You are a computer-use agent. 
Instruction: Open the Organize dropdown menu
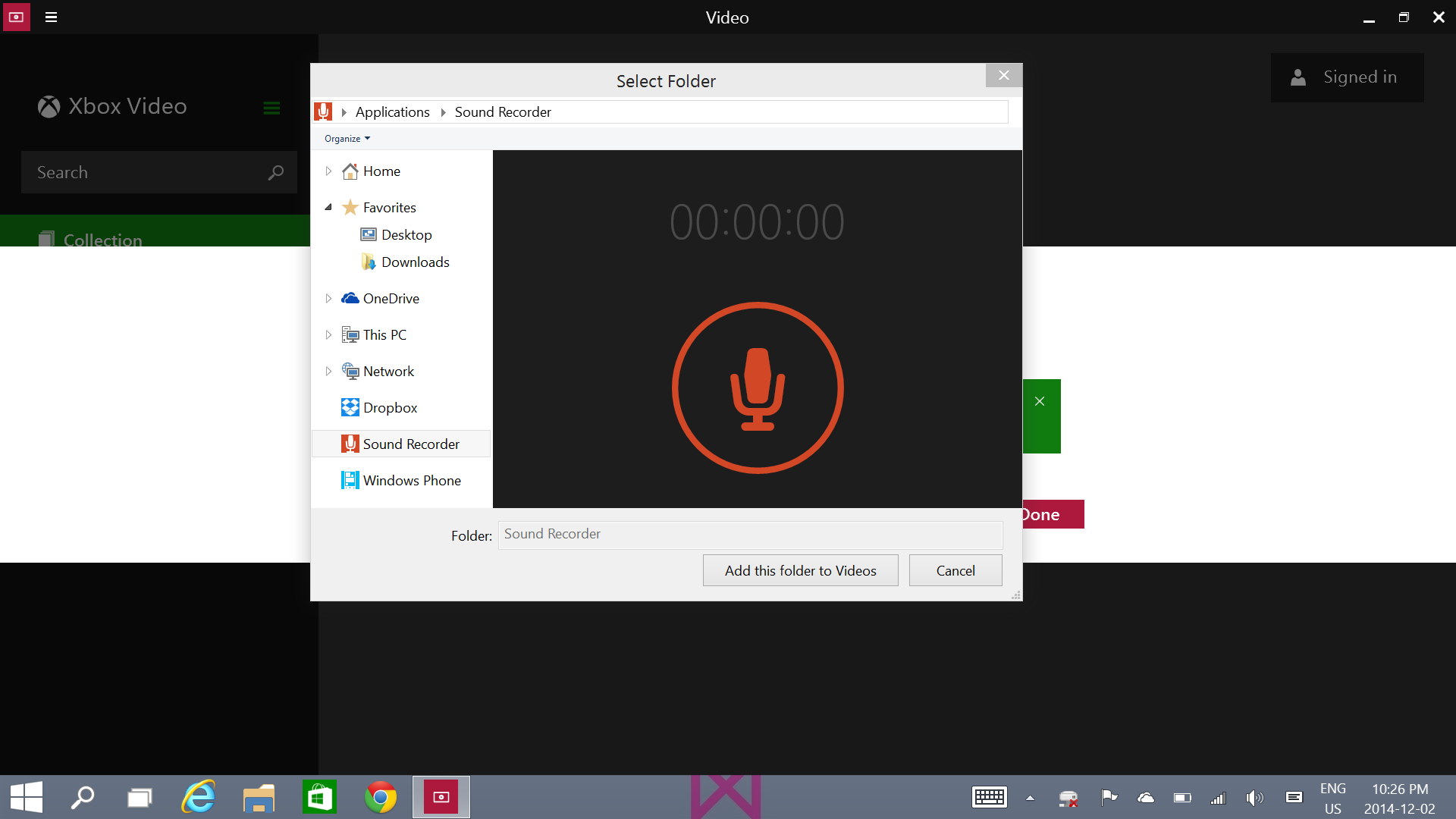tap(347, 139)
